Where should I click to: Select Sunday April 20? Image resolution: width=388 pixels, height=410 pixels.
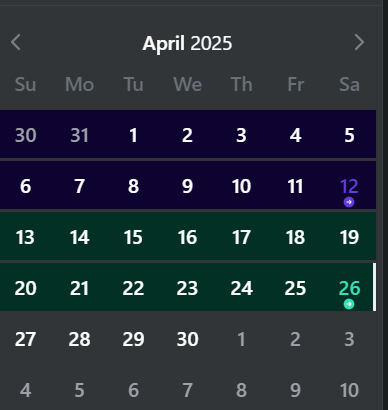[25, 288]
